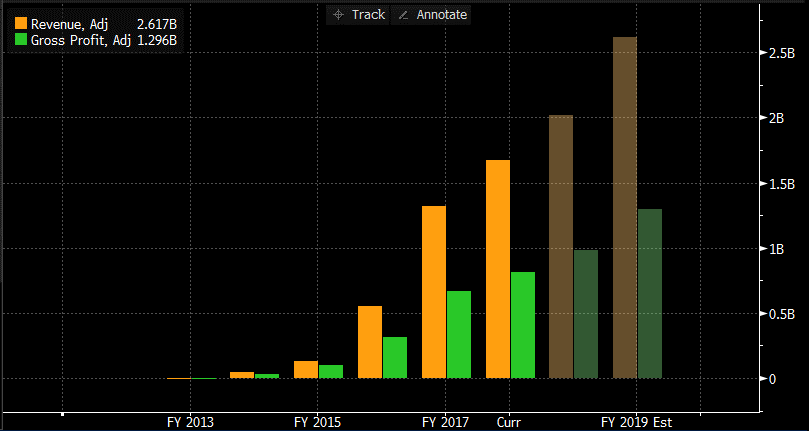
Task: Click the FY 2019 Est axis label
Action: pos(637,422)
